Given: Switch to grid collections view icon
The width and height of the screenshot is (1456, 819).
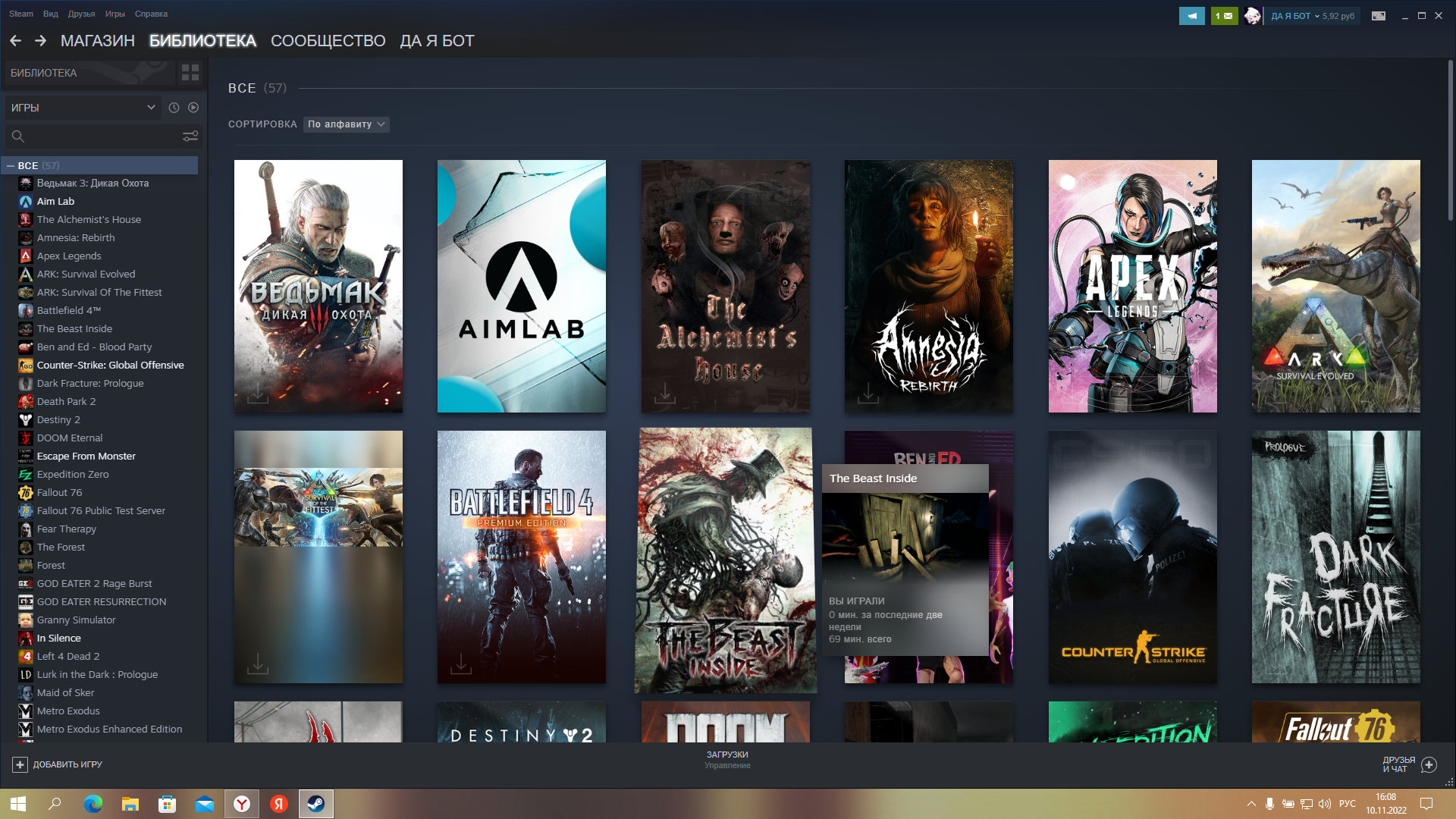Looking at the screenshot, I should 190,73.
